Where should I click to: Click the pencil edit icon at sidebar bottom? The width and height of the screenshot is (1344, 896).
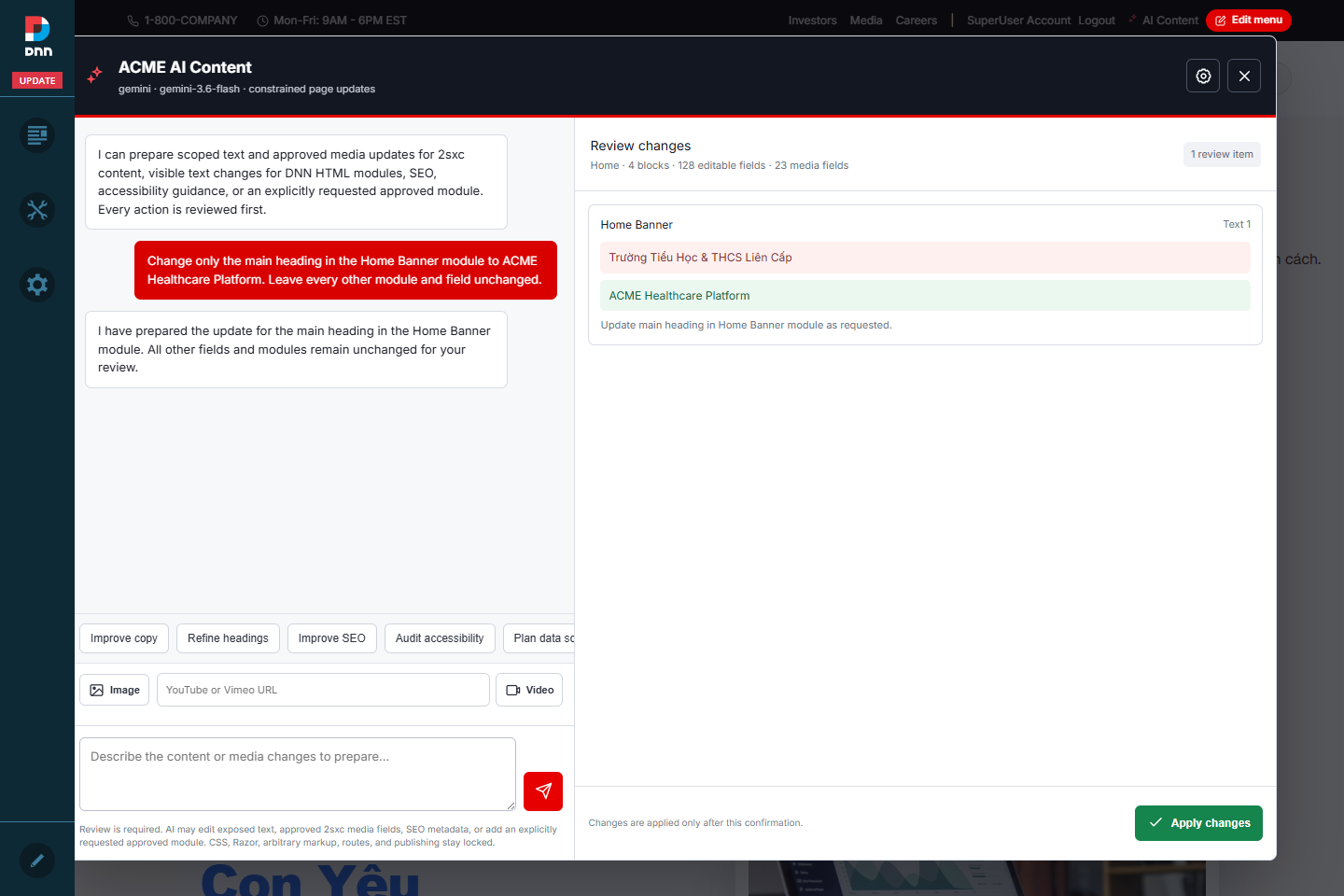(37, 860)
